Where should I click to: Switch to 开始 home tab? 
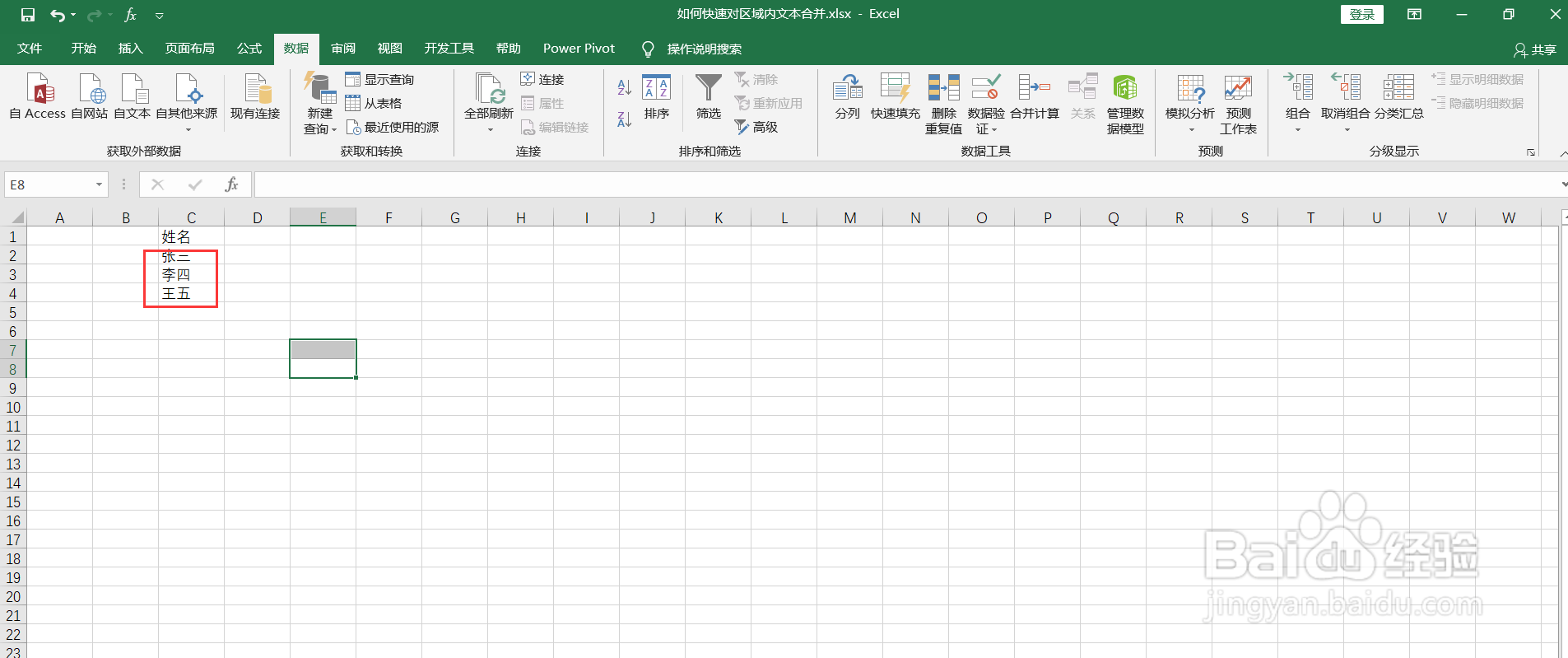coord(84,49)
